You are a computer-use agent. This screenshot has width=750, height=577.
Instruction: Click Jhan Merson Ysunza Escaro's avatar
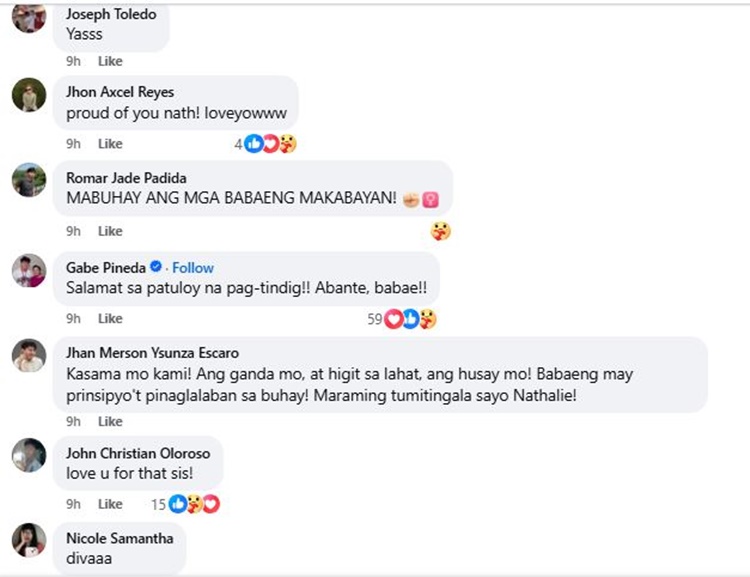click(29, 355)
